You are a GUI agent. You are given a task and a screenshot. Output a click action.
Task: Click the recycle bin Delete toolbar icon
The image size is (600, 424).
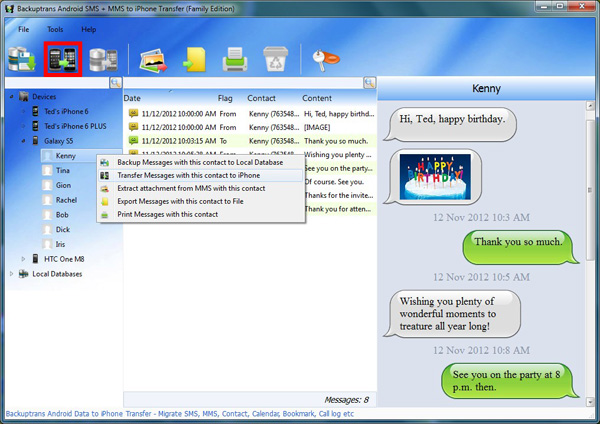point(276,59)
